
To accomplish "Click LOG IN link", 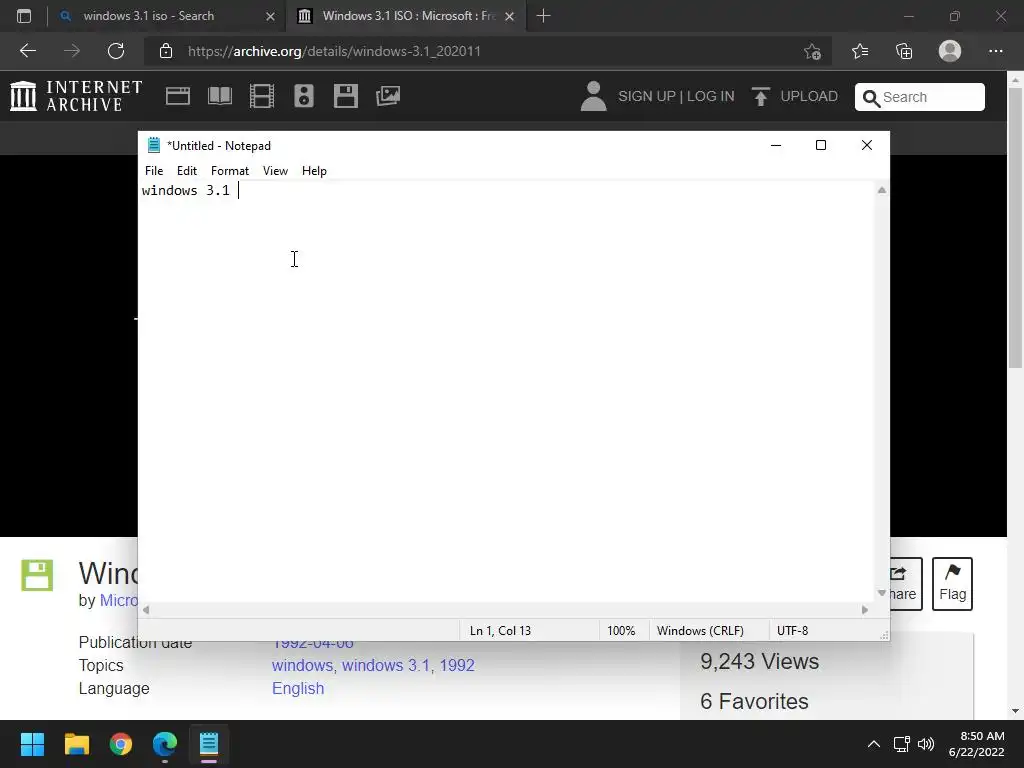I will click(x=711, y=96).
